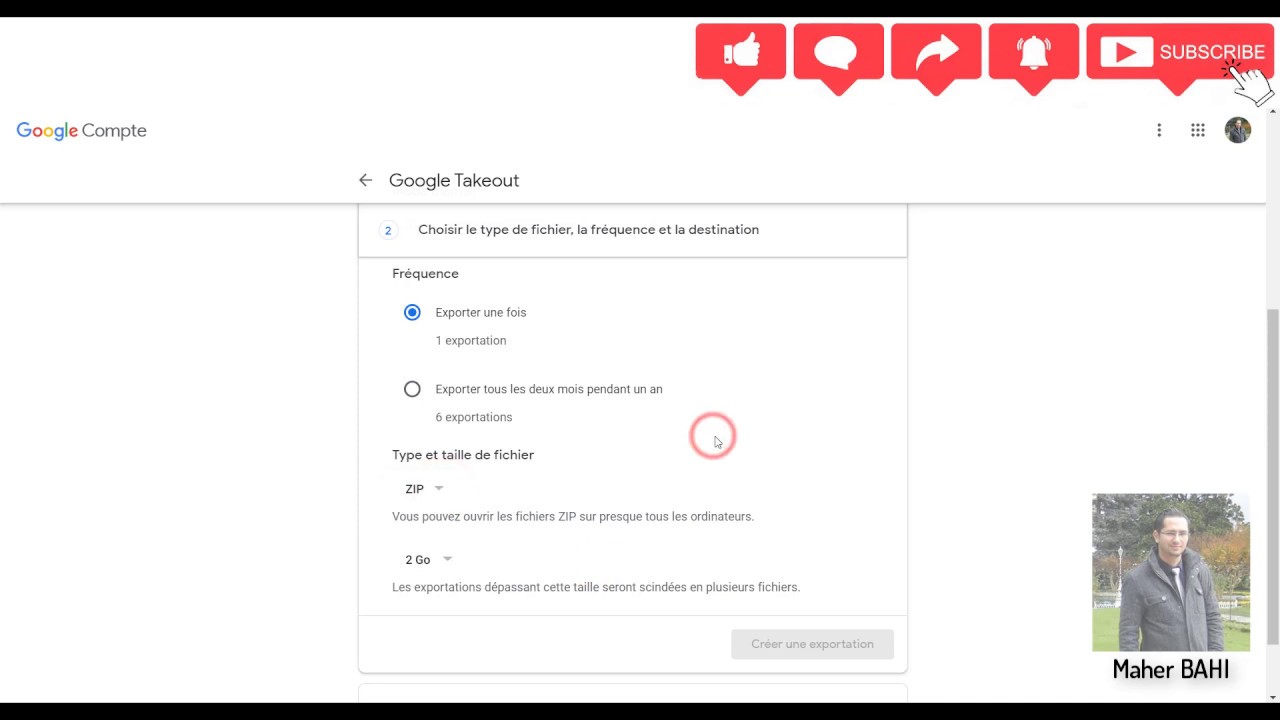Open the ZIP file type dropdown
Screen dimensions: 1280x720
tap(424, 489)
